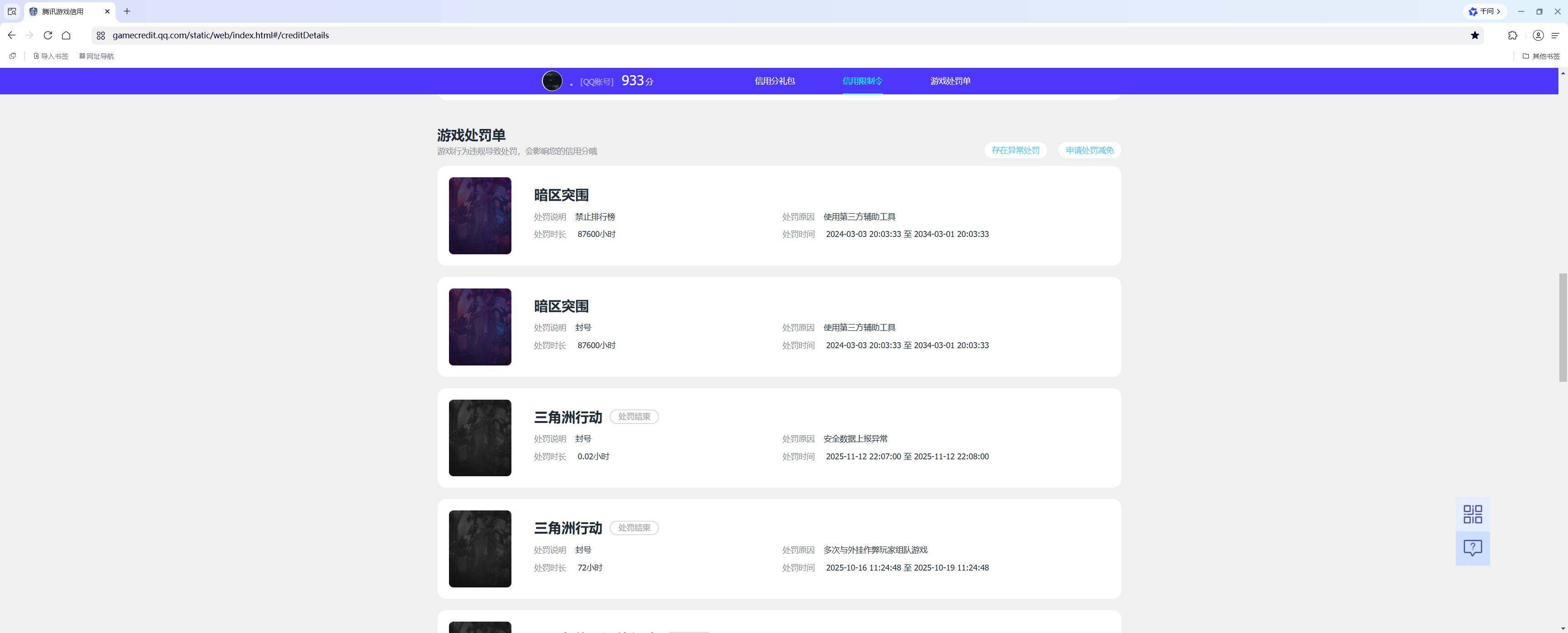
Task: Click thumbnail of 三角洲行动 0.02小时 card
Action: tap(480, 437)
